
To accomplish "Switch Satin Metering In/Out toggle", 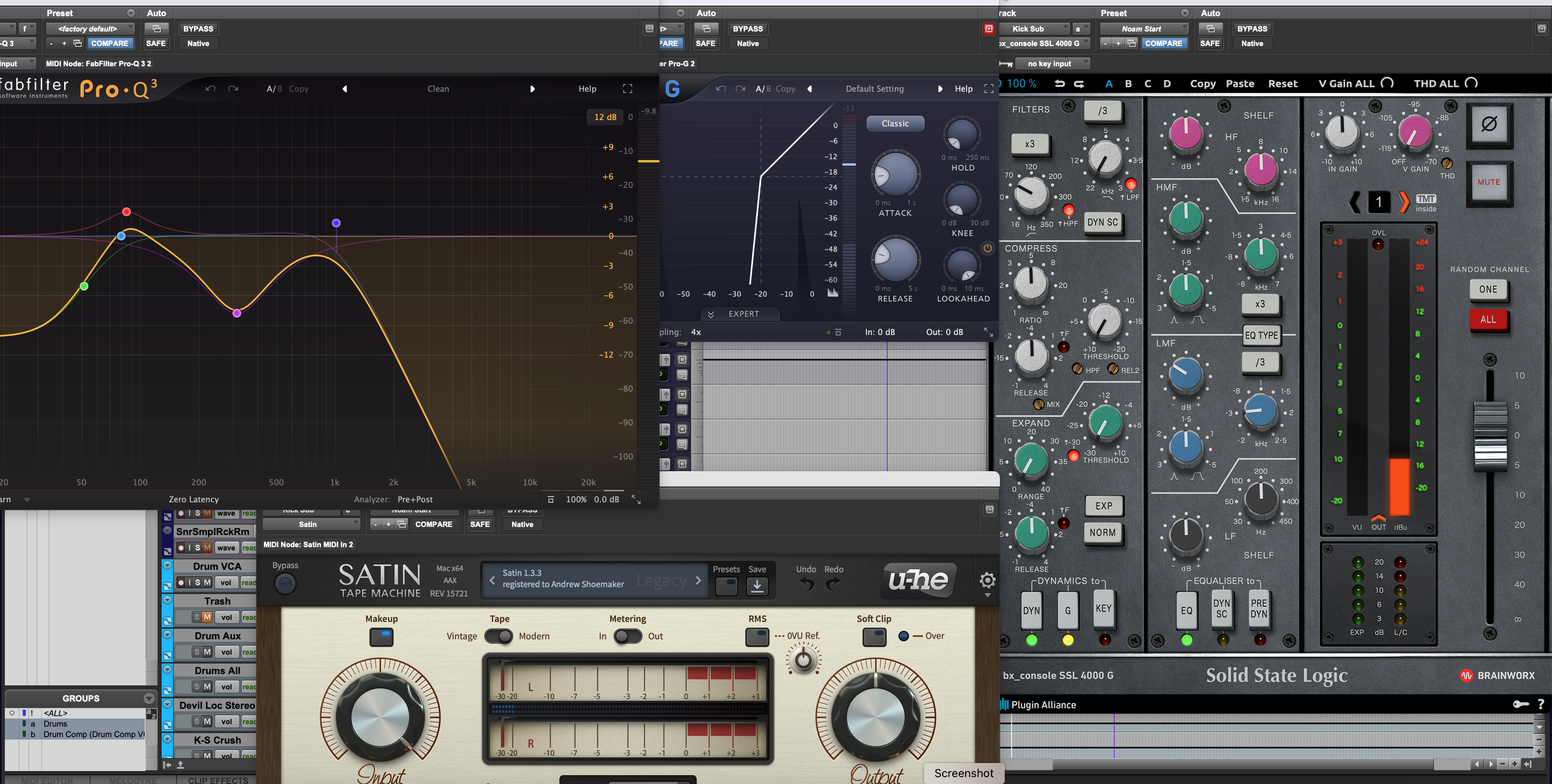I will coord(627,636).
